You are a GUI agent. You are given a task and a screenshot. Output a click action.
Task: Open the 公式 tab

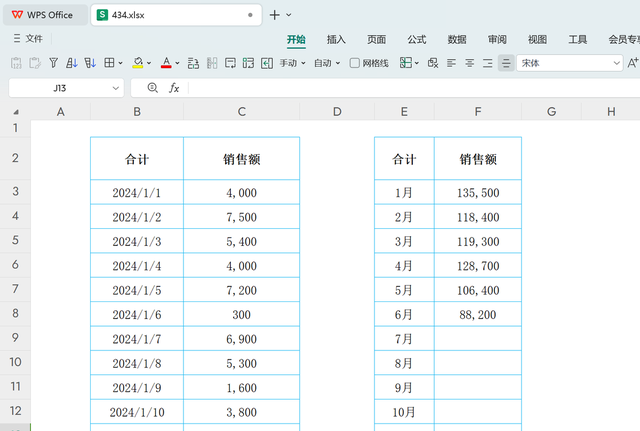[x=417, y=39]
